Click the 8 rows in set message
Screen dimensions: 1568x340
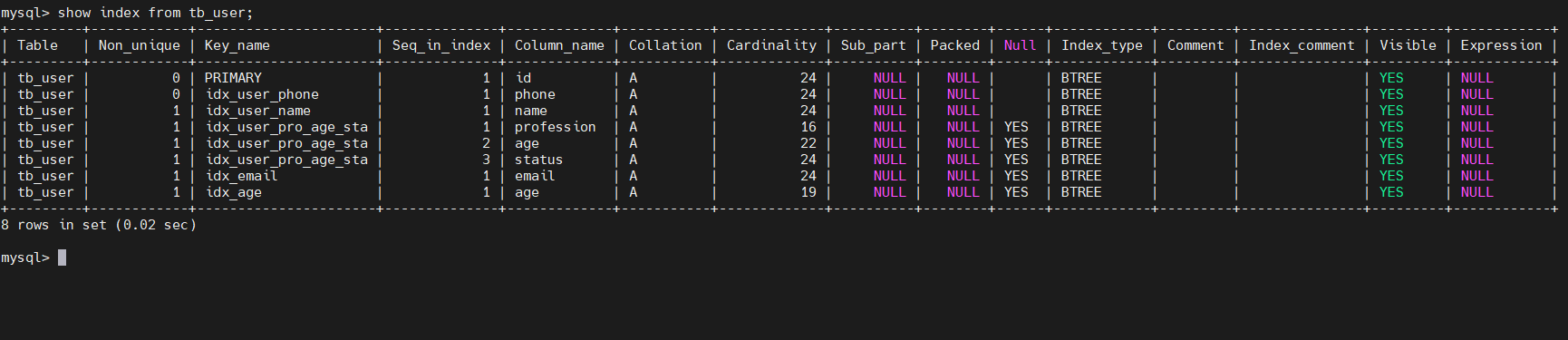click(x=99, y=225)
